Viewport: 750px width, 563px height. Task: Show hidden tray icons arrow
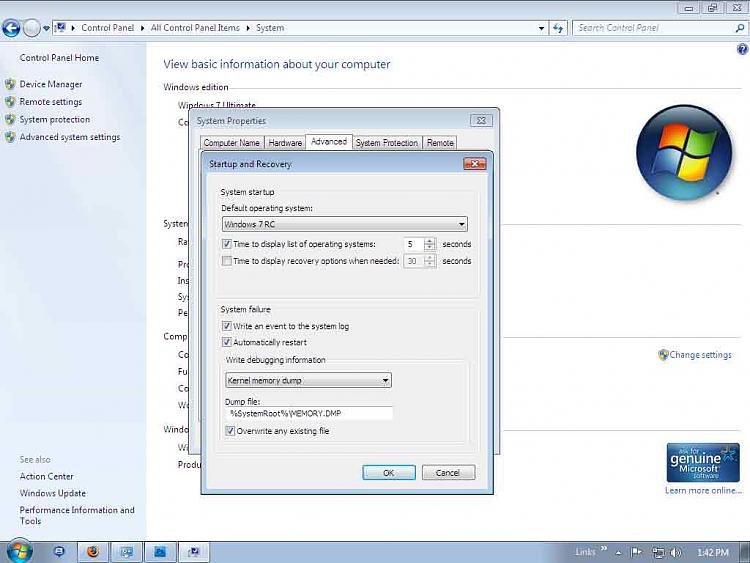coord(618,552)
